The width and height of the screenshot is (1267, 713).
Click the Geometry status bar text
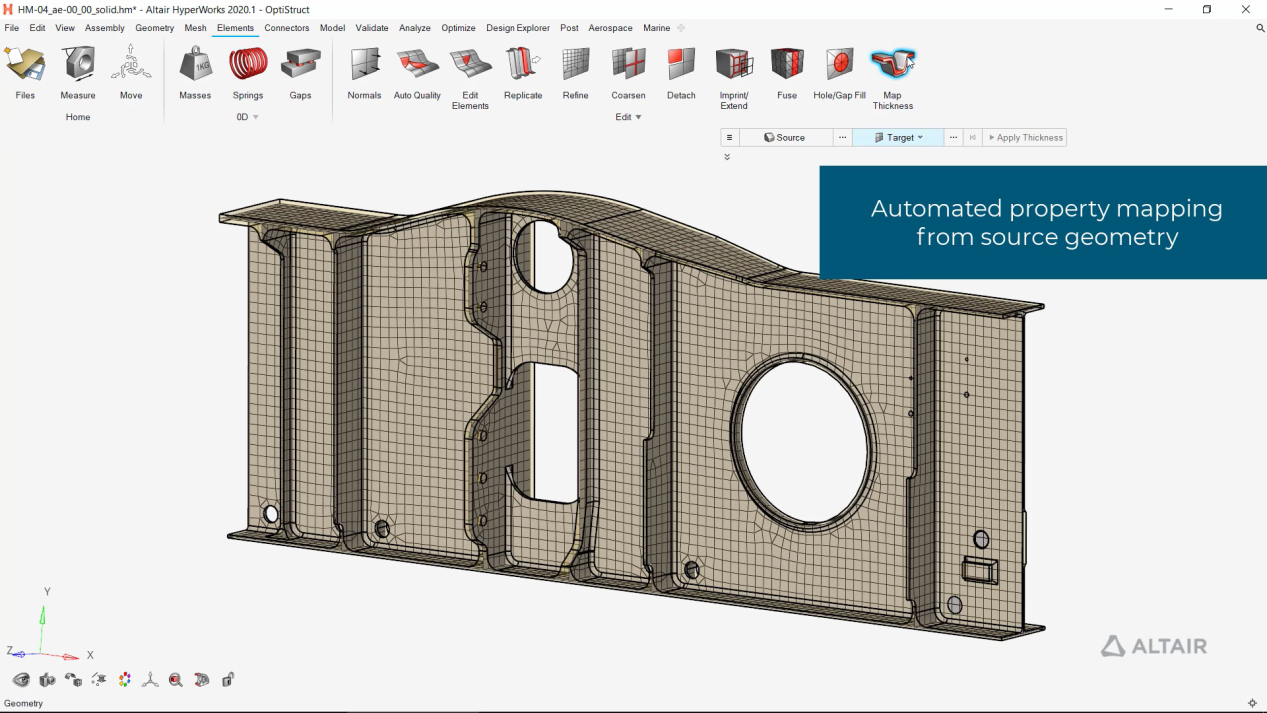coord(23,703)
